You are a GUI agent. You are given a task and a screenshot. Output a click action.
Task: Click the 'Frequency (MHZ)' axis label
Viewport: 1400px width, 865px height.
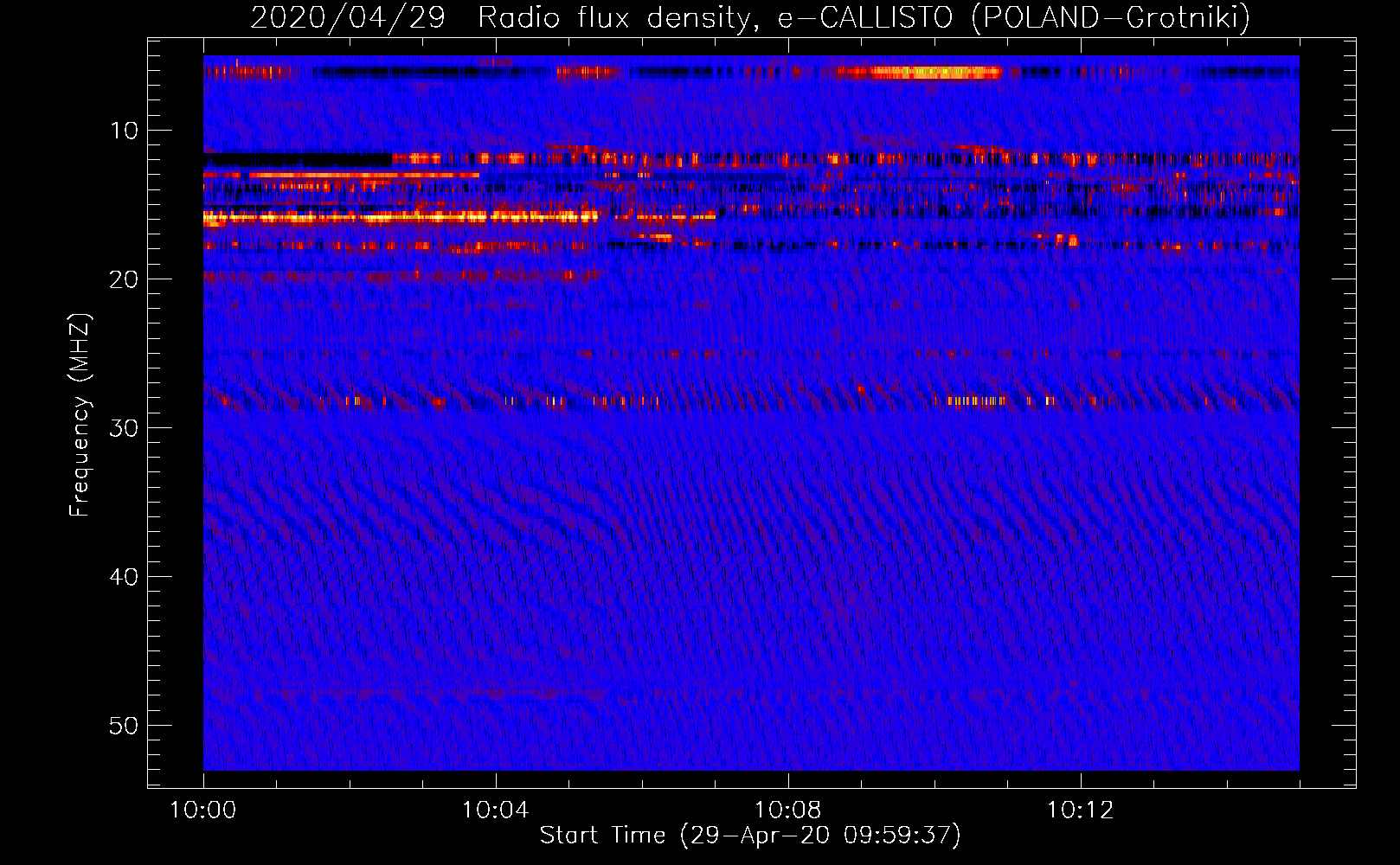tap(80, 414)
